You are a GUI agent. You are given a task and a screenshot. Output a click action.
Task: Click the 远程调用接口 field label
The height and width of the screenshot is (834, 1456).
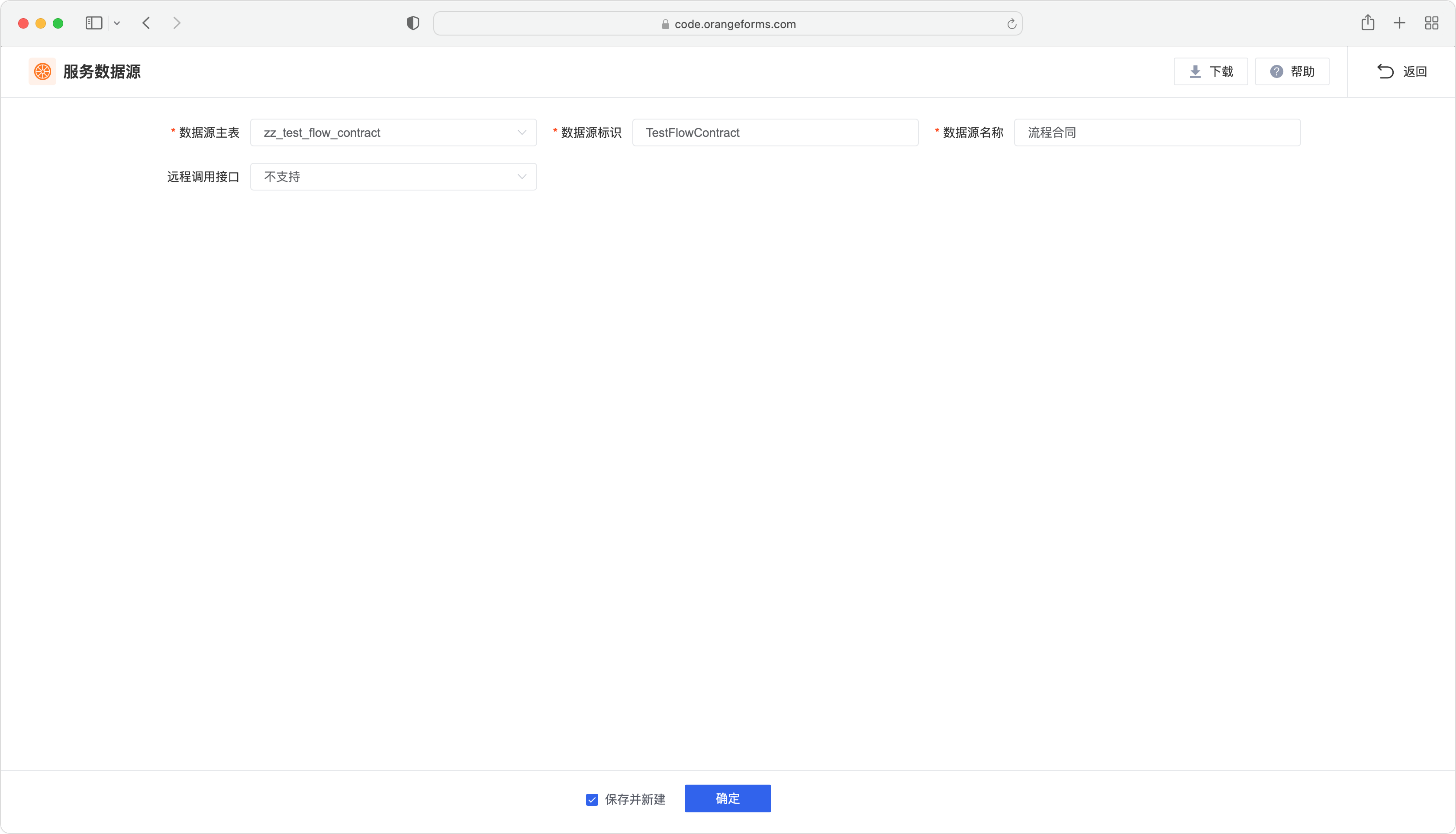203,177
